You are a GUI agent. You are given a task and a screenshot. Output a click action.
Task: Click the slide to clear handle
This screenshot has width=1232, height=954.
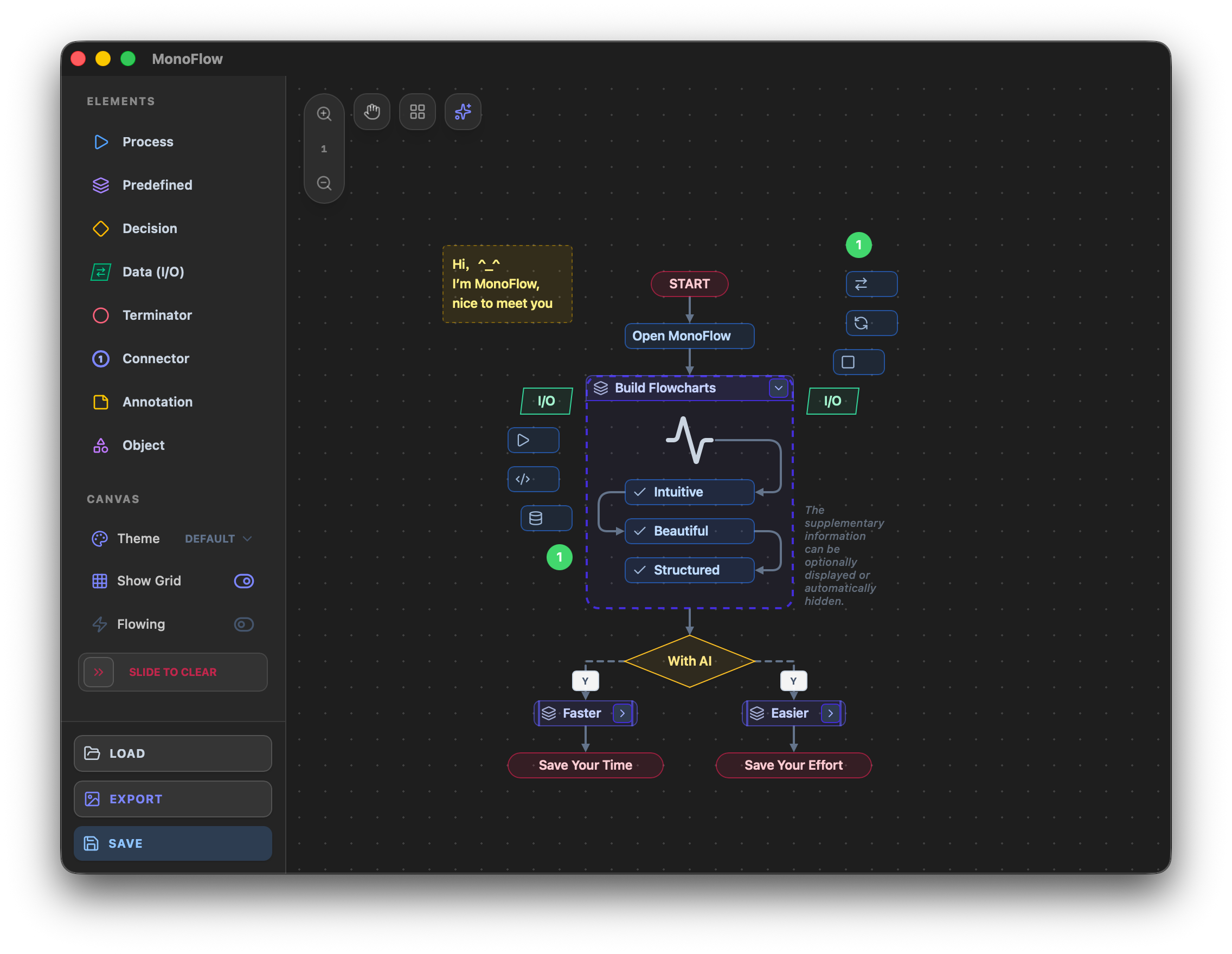[99, 672]
